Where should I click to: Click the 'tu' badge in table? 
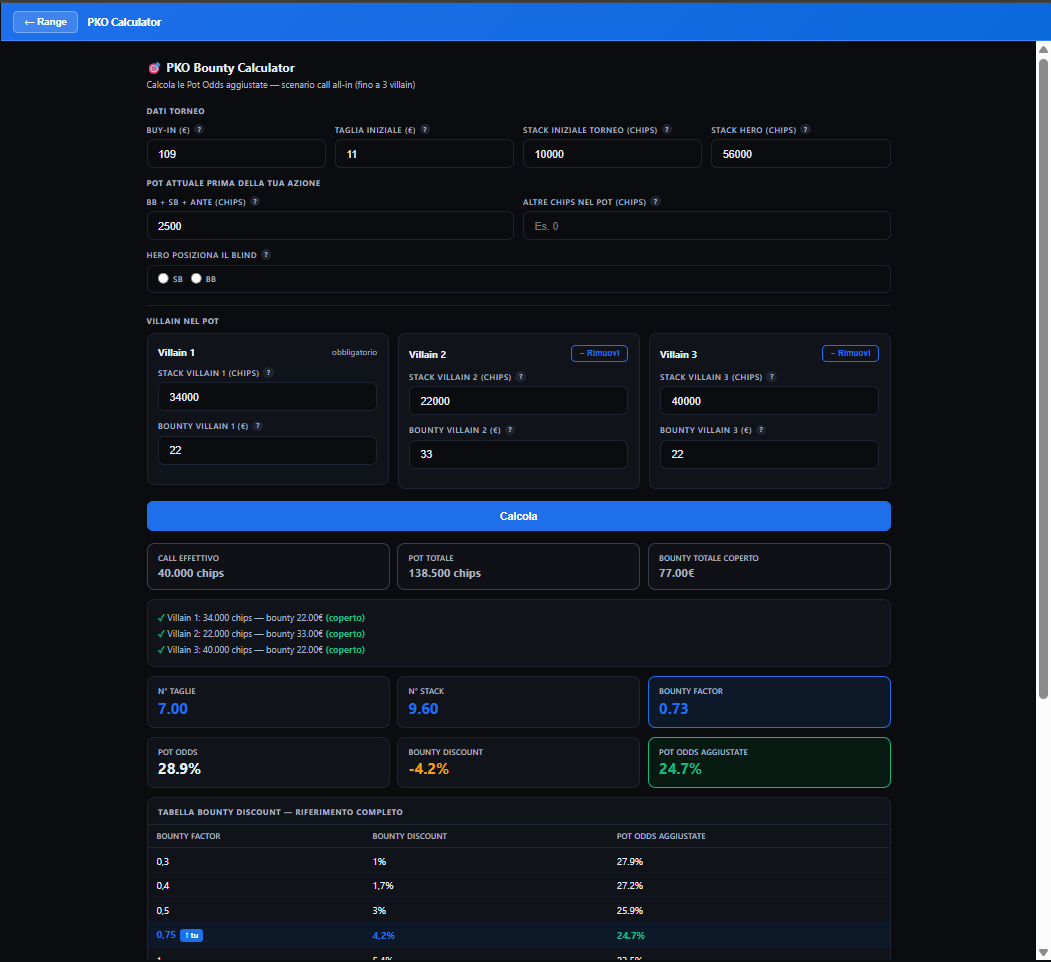coord(192,935)
